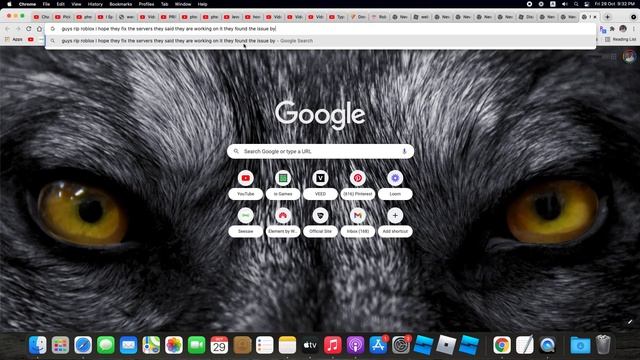
Task: Customize this page with the pencil icon
Action: pyautogui.click(x=630, y=322)
